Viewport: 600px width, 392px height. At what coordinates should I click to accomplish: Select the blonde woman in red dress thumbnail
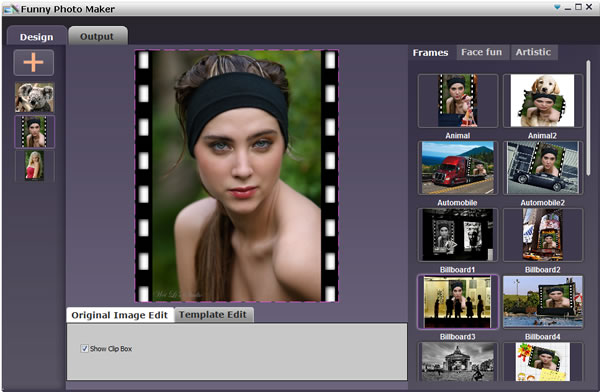tap(34, 165)
